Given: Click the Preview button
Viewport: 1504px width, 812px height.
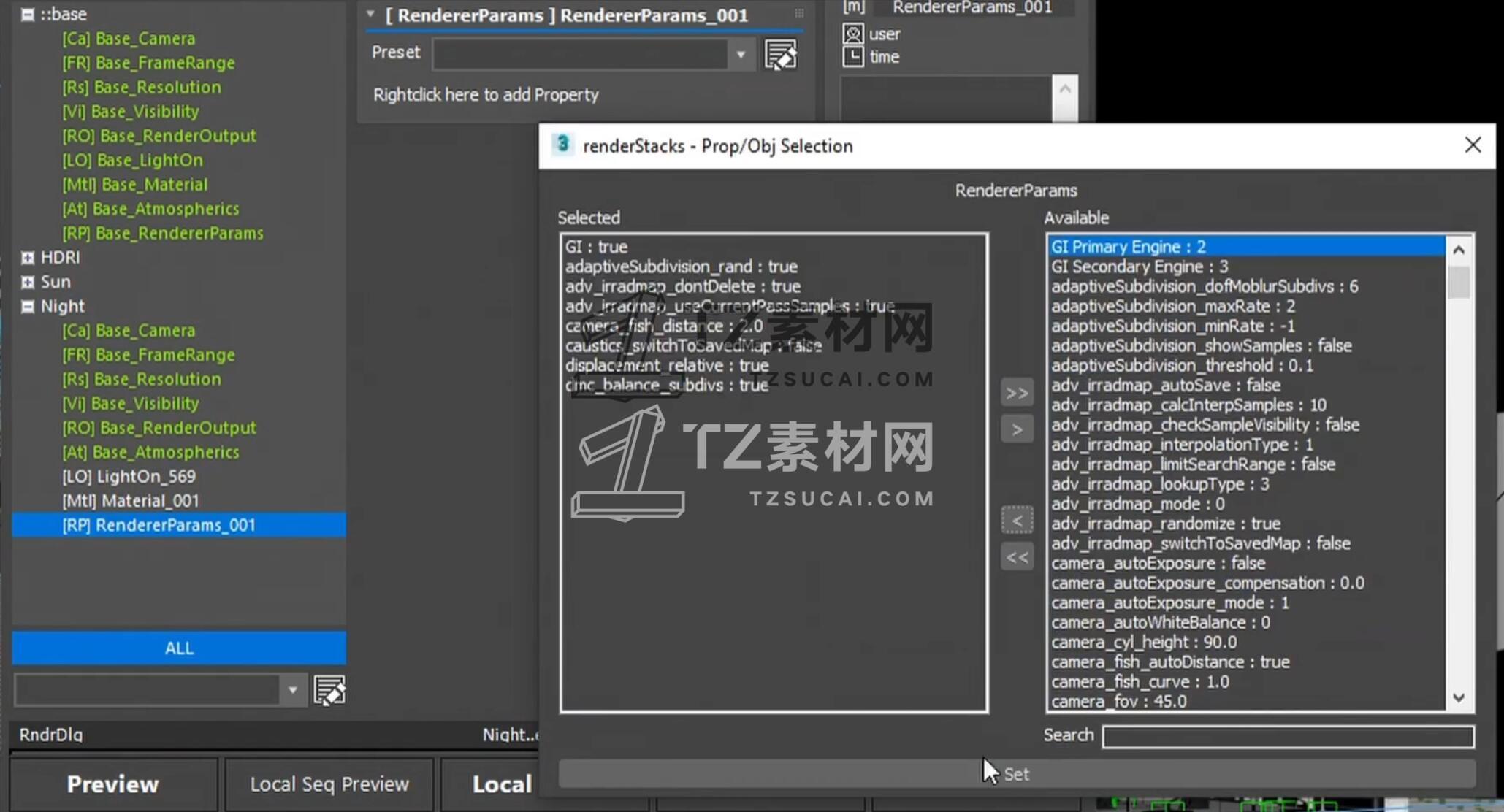Looking at the screenshot, I should click(x=112, y=784).
